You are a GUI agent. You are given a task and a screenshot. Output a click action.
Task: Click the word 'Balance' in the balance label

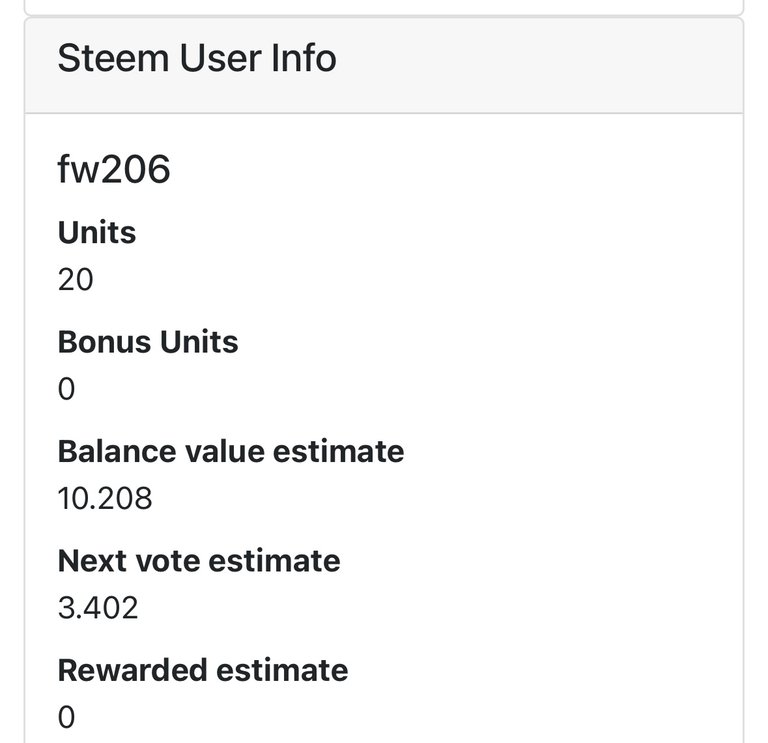click(119, 451)
